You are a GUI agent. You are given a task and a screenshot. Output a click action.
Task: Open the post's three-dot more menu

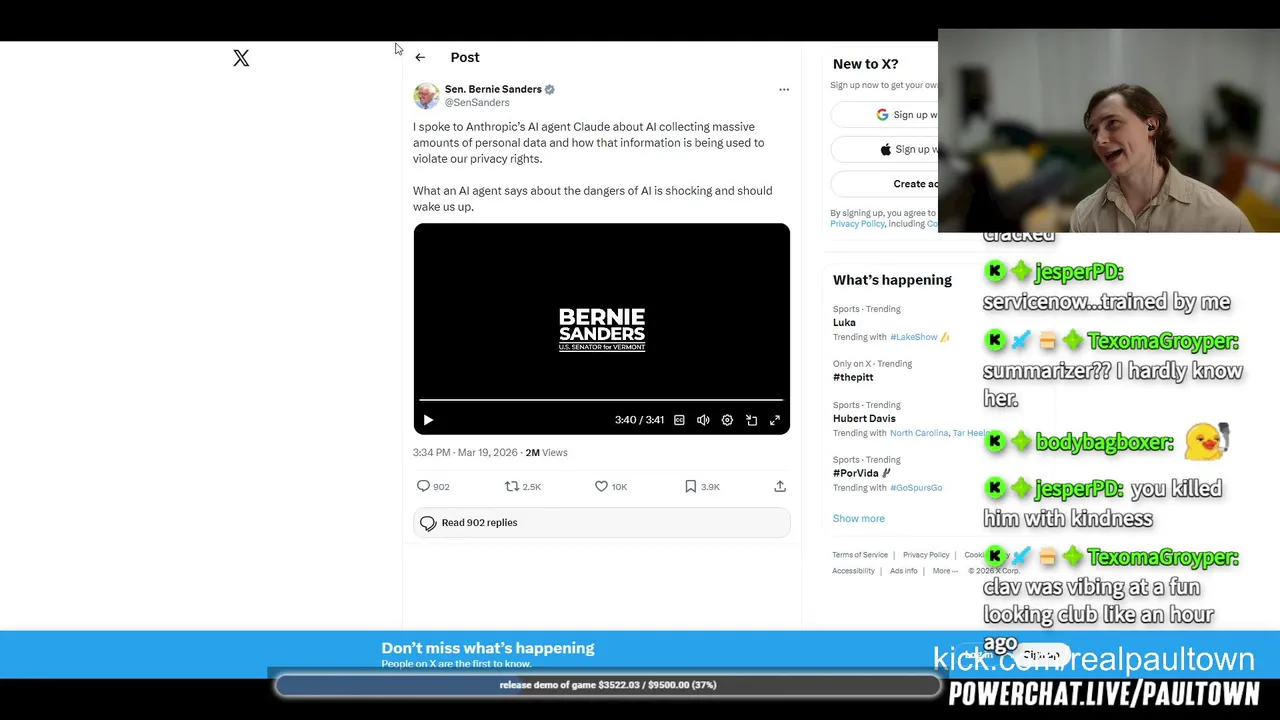point(784,89)
